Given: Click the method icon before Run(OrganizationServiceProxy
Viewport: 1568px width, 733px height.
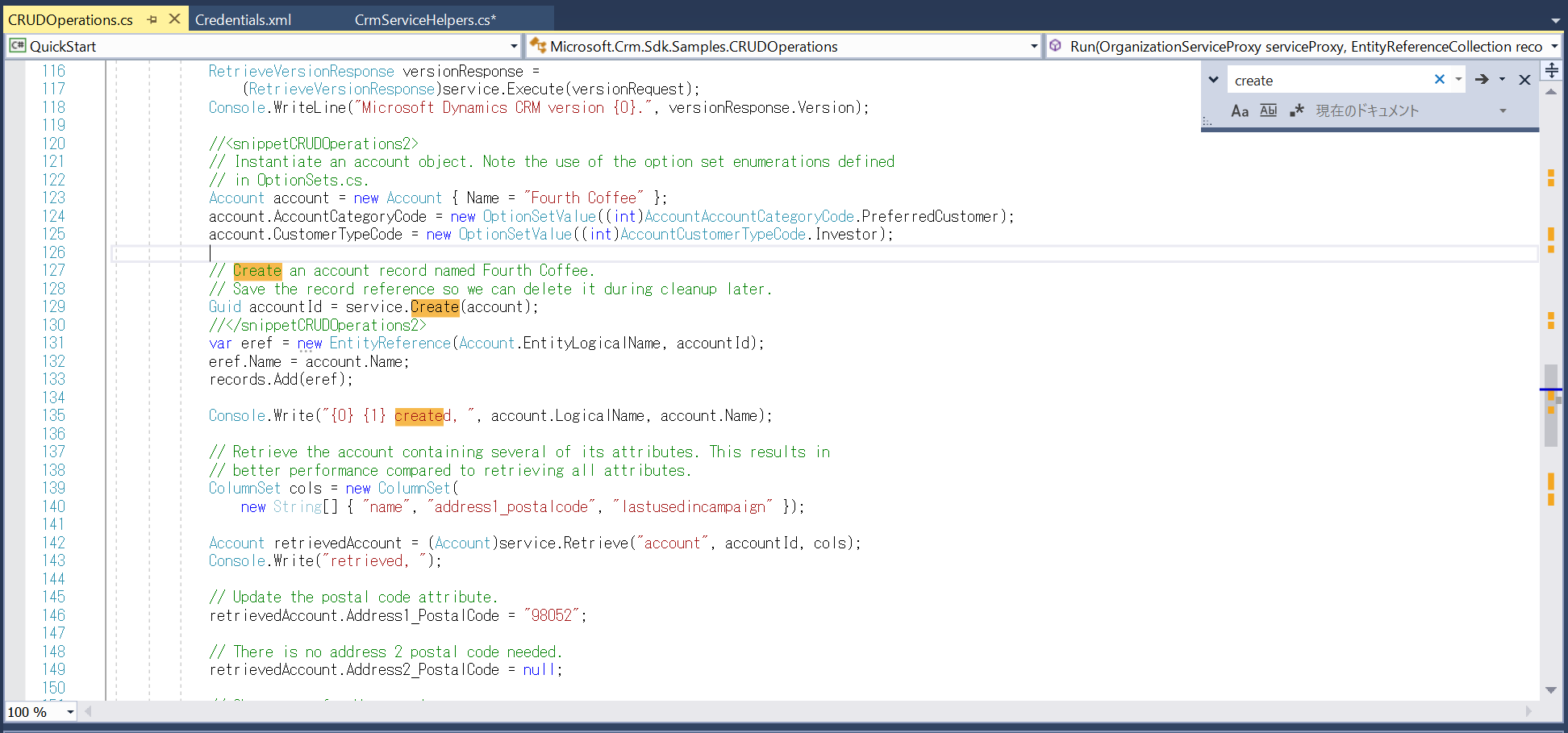Looking at the screenshot, I should (1057, 46).
